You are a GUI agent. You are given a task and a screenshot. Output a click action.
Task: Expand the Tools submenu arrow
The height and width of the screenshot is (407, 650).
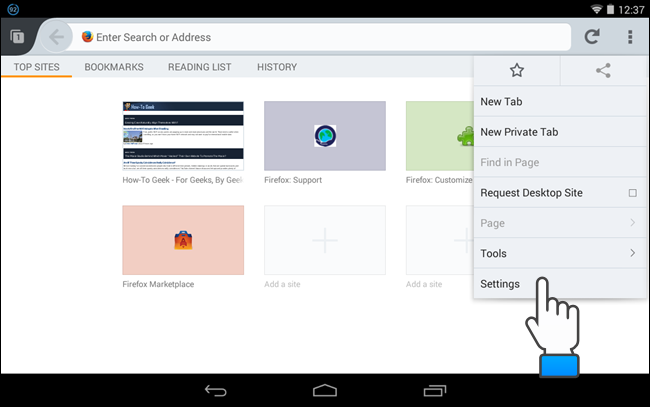[x=633, y=253]
